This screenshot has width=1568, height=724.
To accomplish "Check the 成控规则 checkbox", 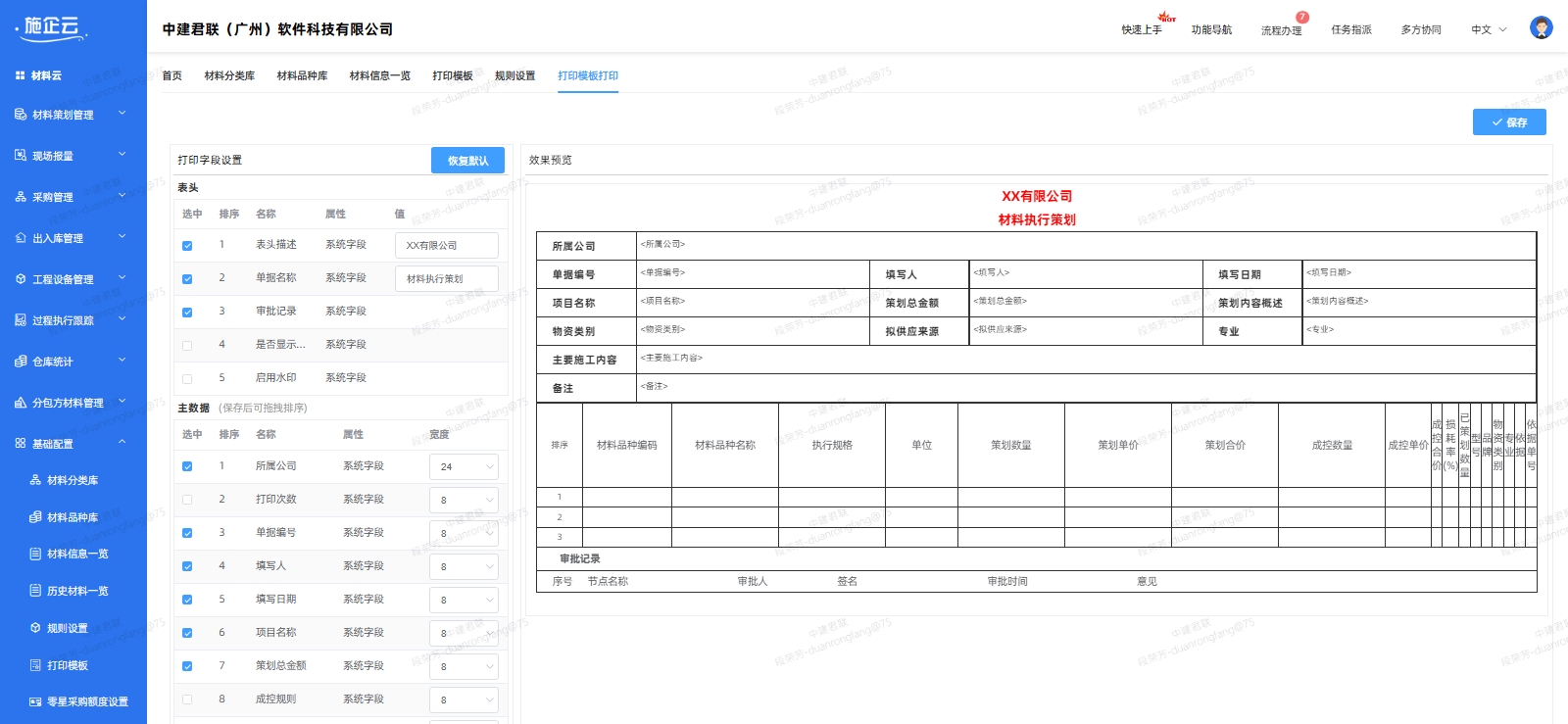I will click(187, 700).
